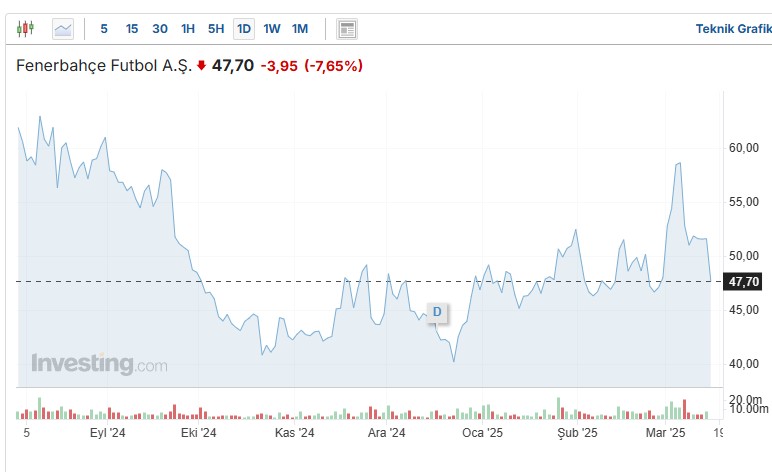The height and width of the screenshot is (472, 772).
Task: Select the 1D daily interval
Action: pos(244,29)
